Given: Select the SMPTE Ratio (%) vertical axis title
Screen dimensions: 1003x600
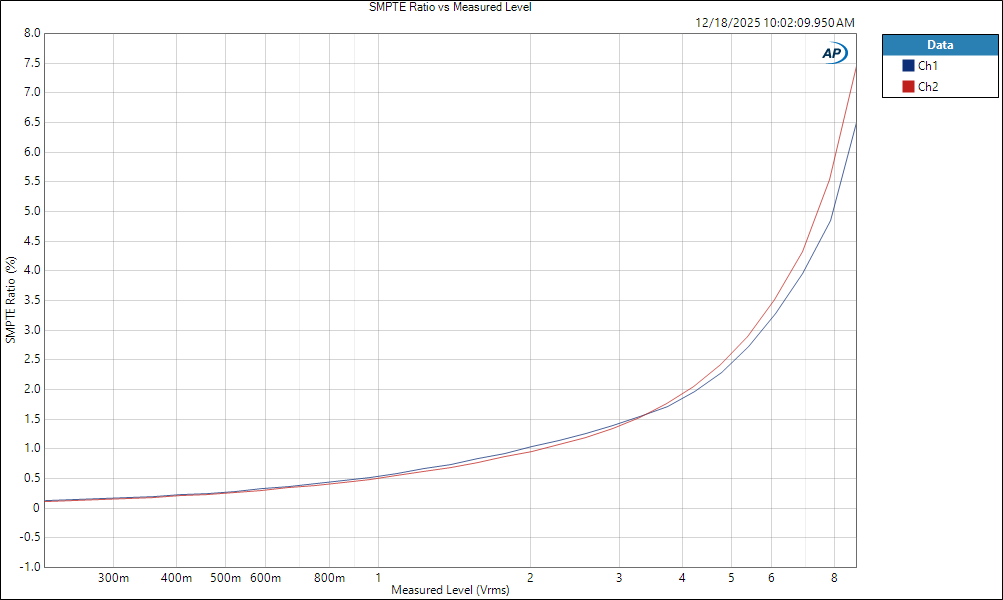Looking at the screenshot, I should (x=11, y=300).
